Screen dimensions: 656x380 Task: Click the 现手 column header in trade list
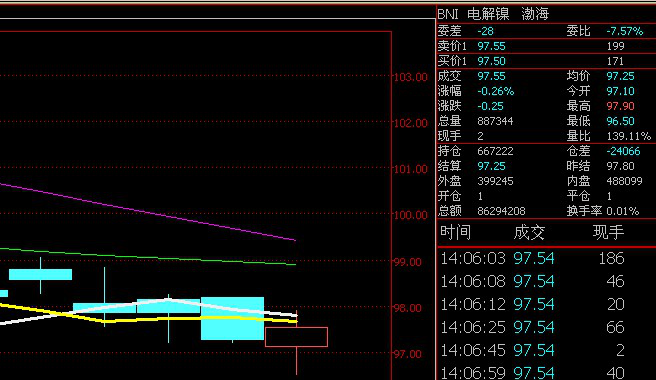608,232
